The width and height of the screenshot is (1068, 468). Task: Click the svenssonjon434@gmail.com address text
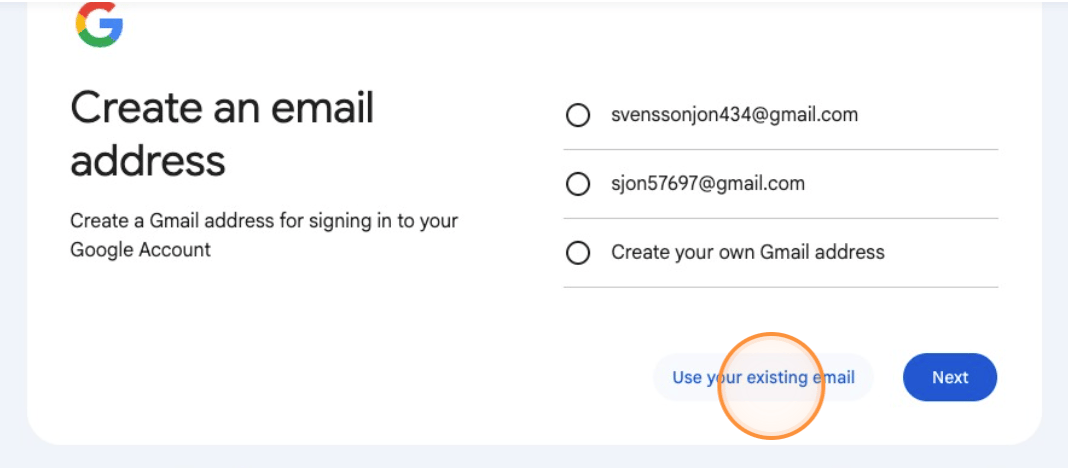point(734,115)
